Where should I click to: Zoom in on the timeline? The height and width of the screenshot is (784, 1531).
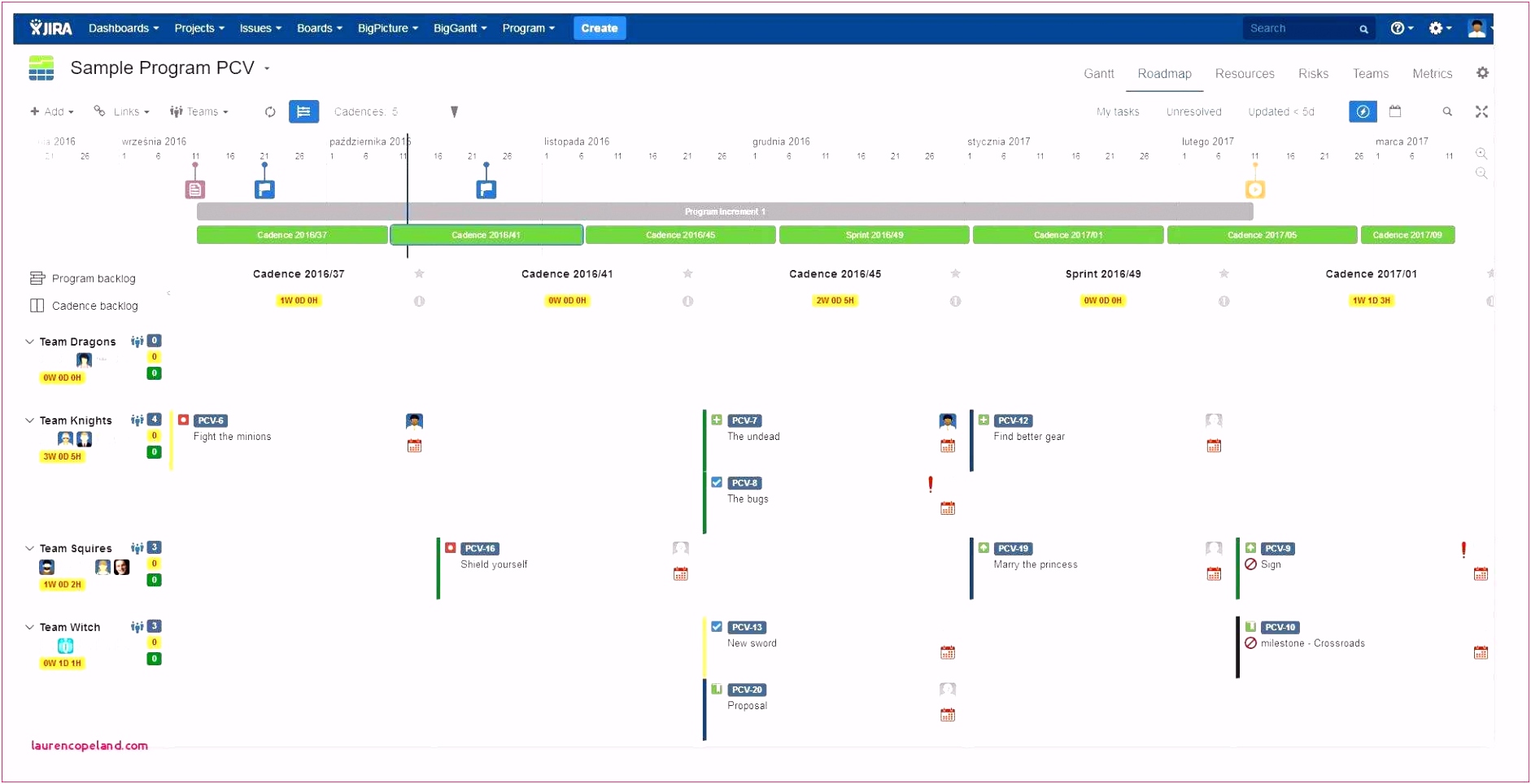[1481, 154]
